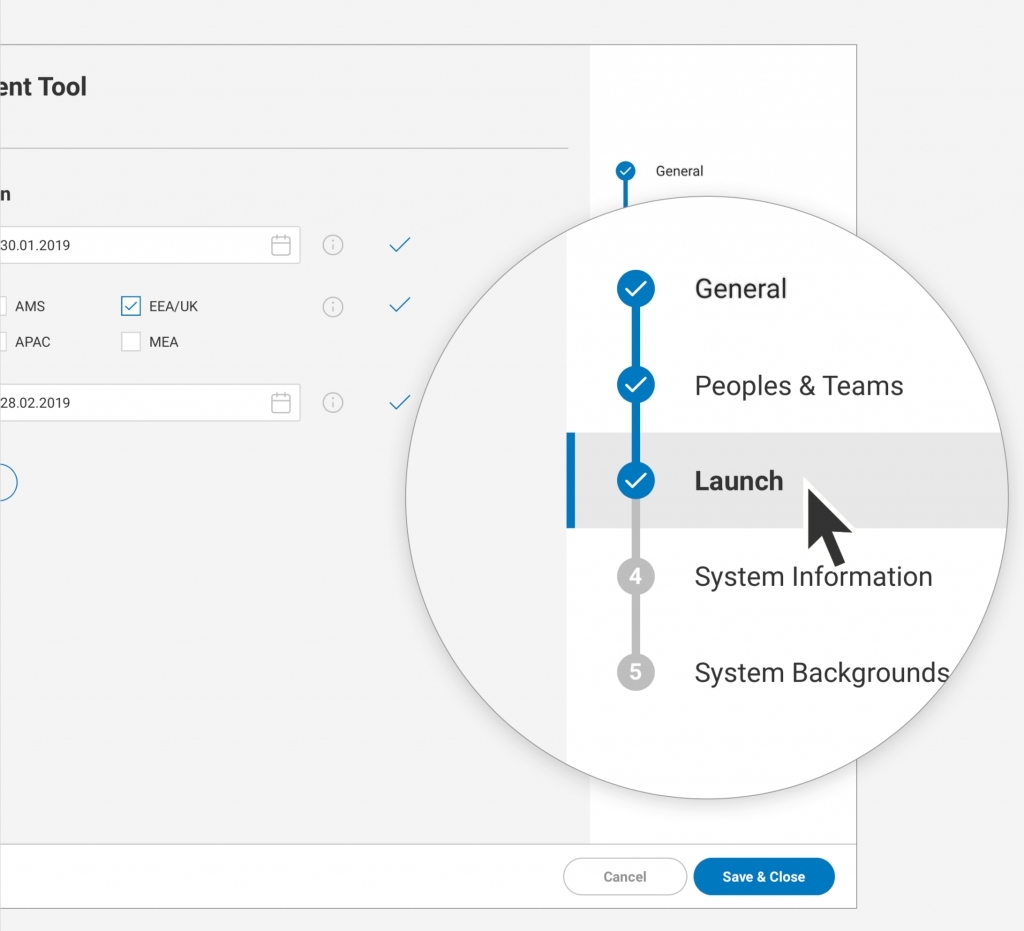Click step 5 numbered circle

tap(635, 672)
